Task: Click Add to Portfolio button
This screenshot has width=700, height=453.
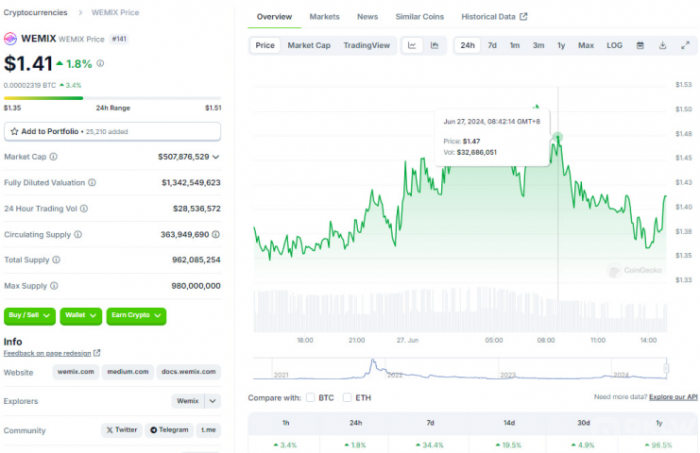Action: (x=112, y=132)
